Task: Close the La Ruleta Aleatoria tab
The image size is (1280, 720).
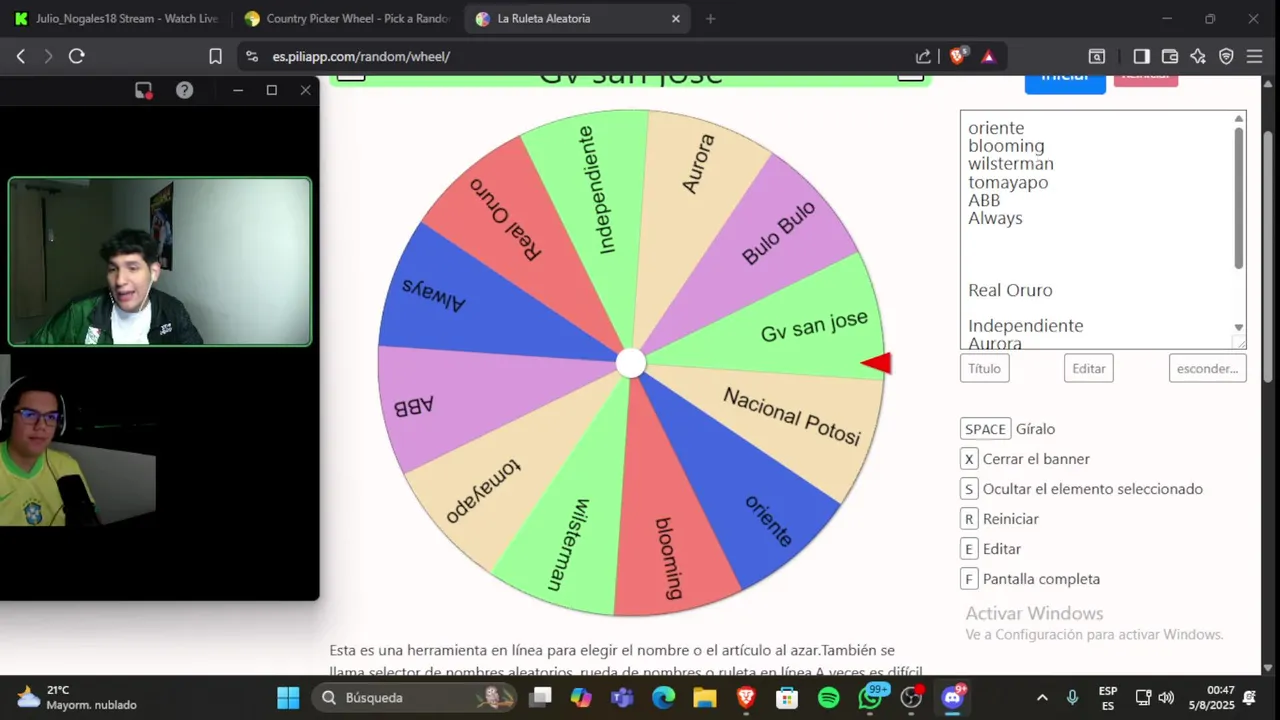Action: [676, 19]
